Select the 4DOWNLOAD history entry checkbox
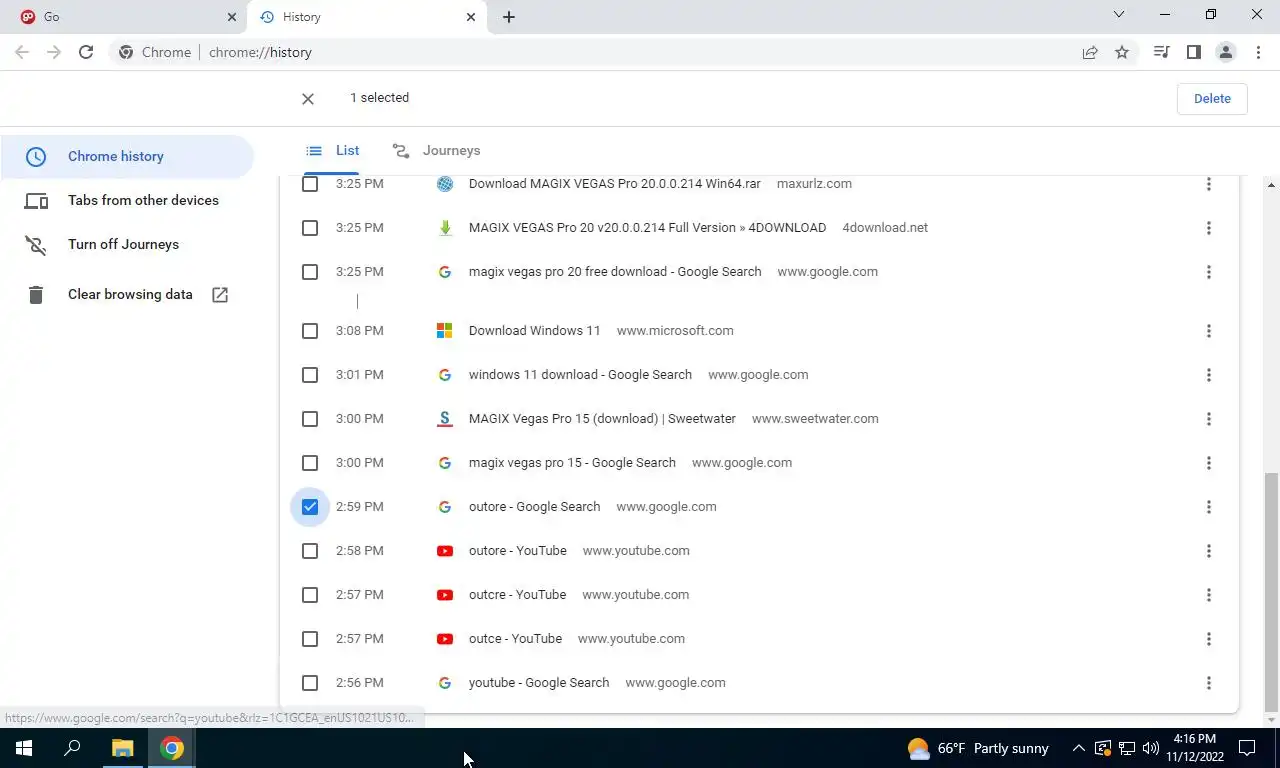This screenshot has height=768, width=1280. tap(310, 228)
